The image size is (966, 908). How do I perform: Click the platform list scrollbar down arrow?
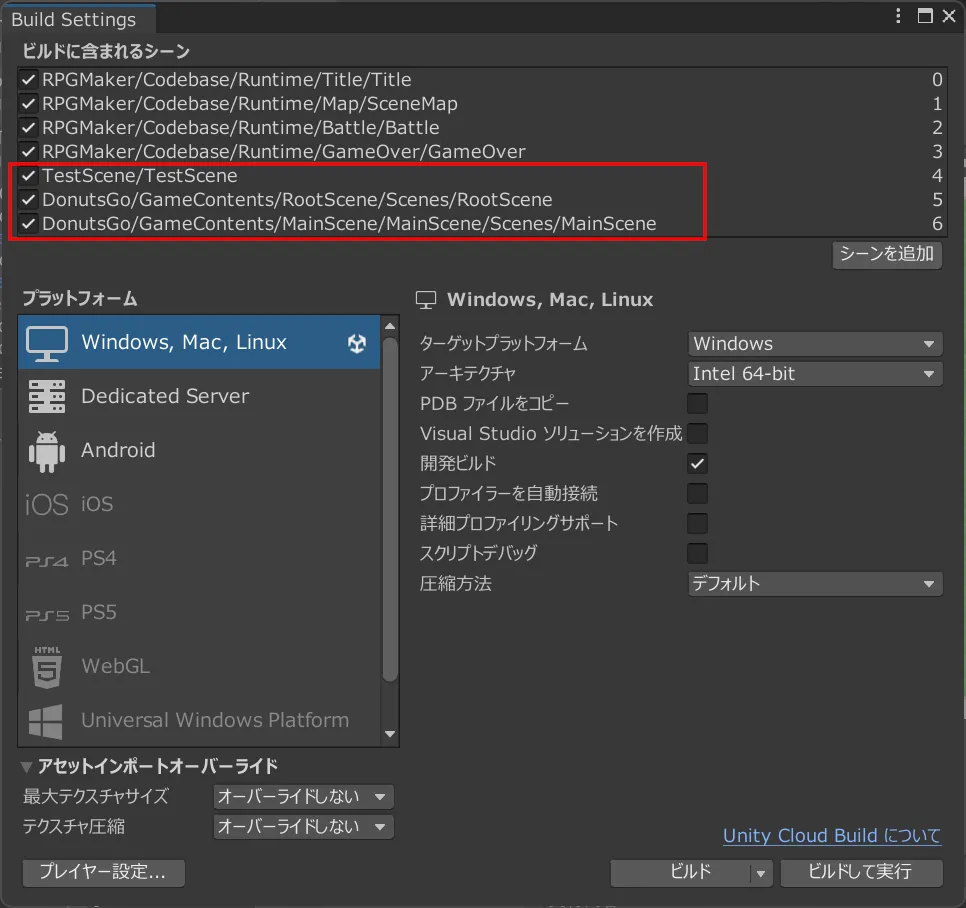coord(390,735)
